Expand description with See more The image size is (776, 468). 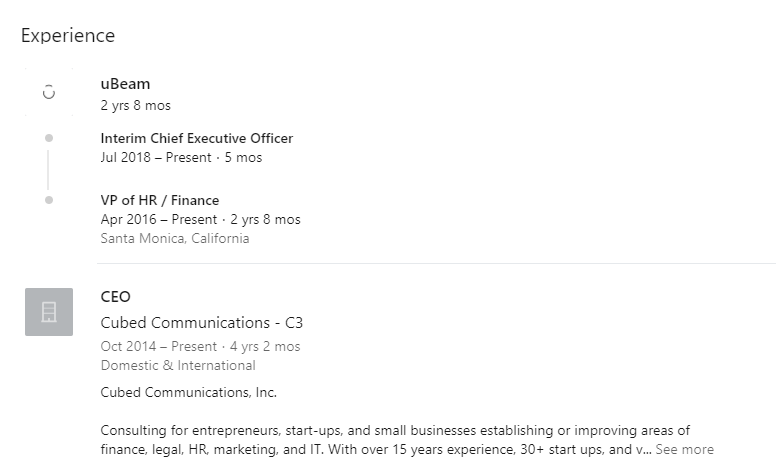click(x=684, y=449)
